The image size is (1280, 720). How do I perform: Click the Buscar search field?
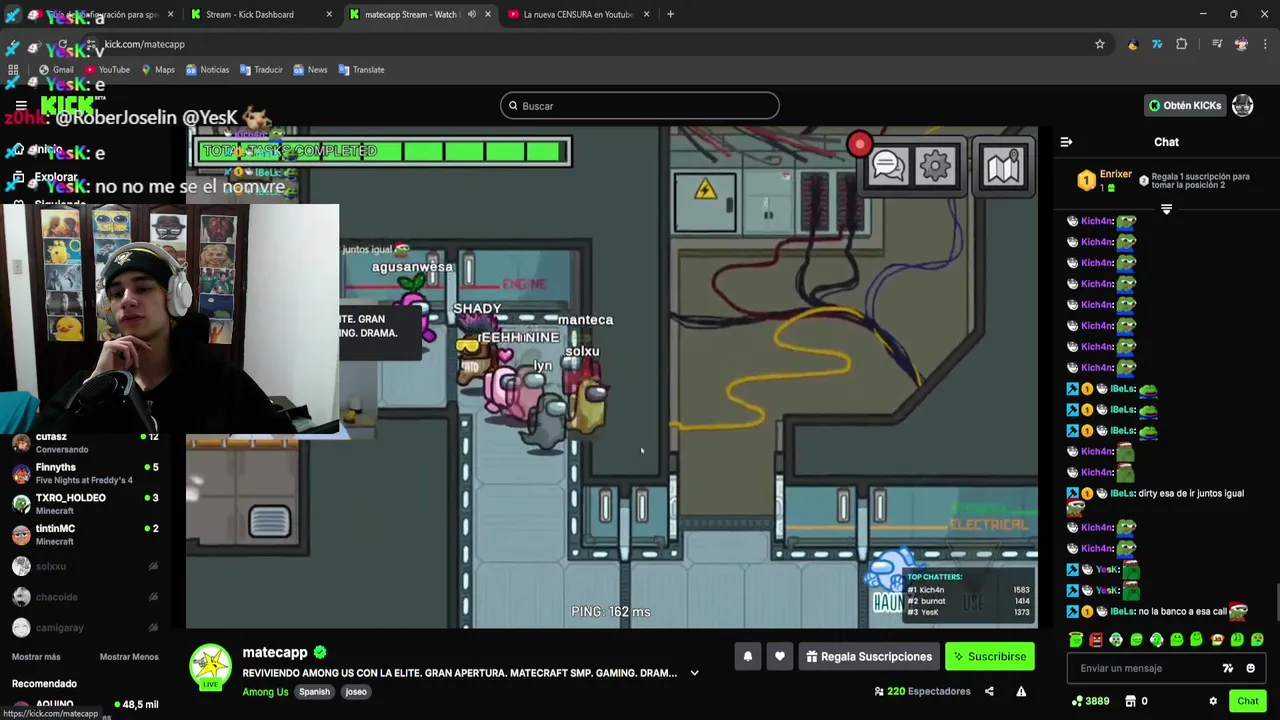pyautogui.click(x=640, y=106)
